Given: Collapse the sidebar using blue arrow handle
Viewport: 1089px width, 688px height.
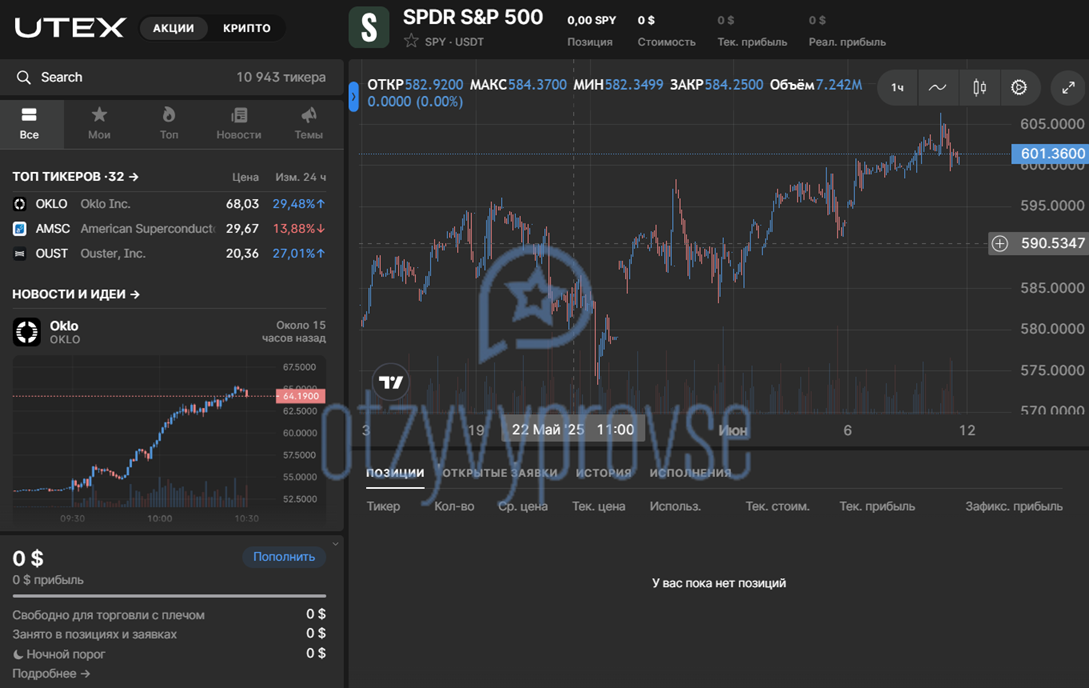Looking at the screenshot, I should [354, 97].
